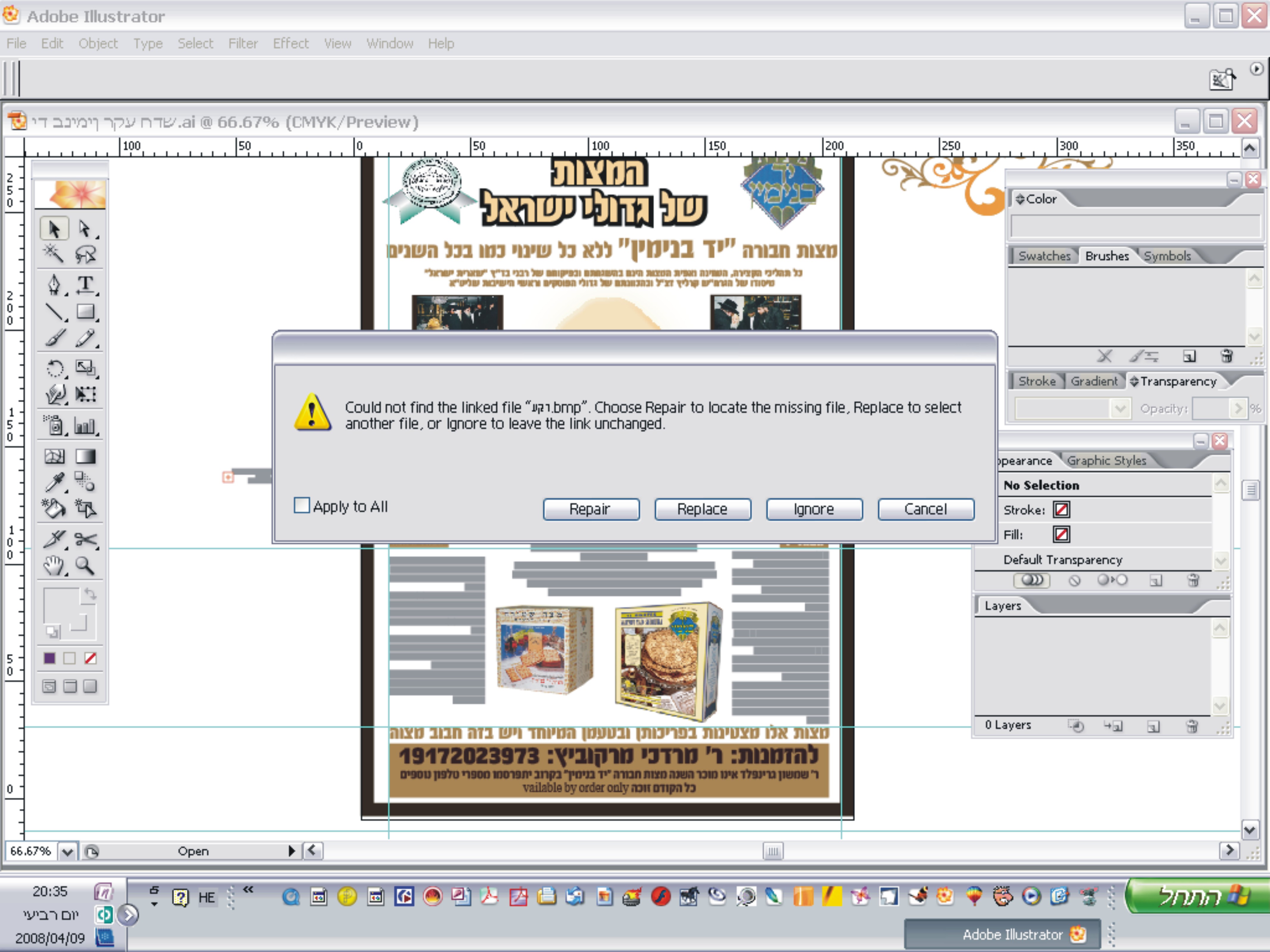Pick the Scissors tool
The width and height of the screenshot is (1270, 952).
(x=85, y=540)
